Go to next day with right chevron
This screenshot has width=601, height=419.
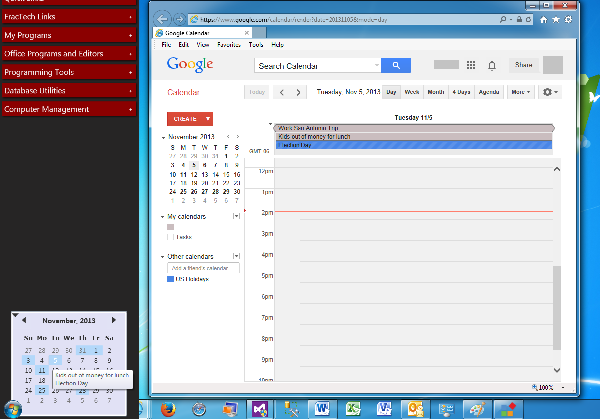click(298, 92)
